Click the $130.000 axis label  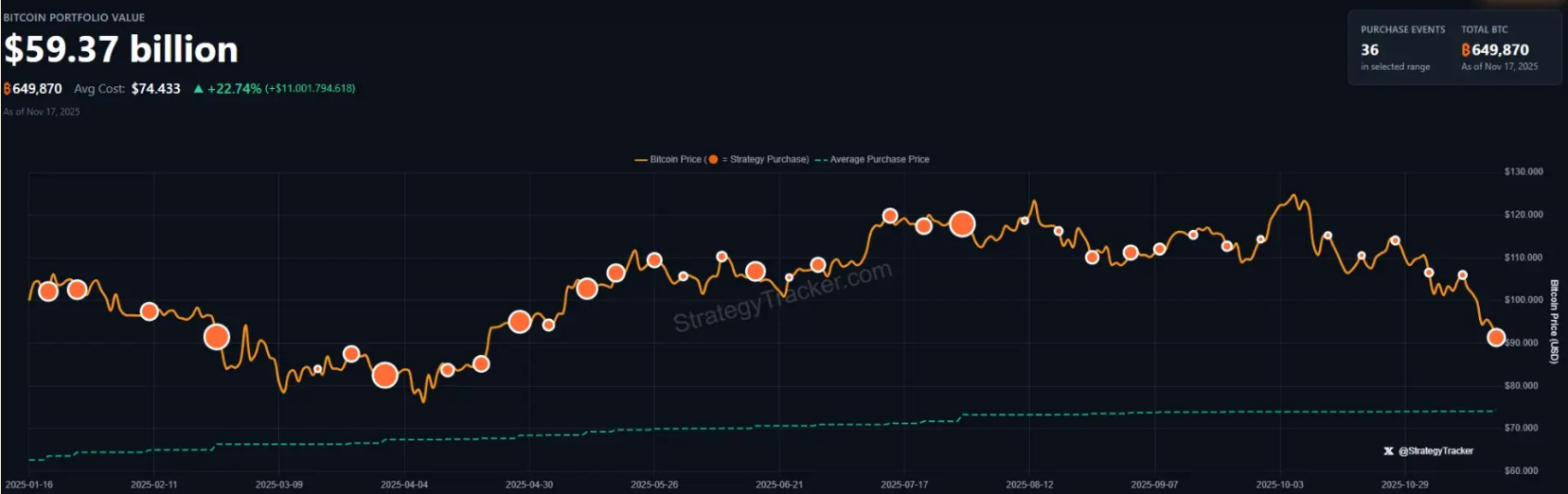coord(1523,172)
